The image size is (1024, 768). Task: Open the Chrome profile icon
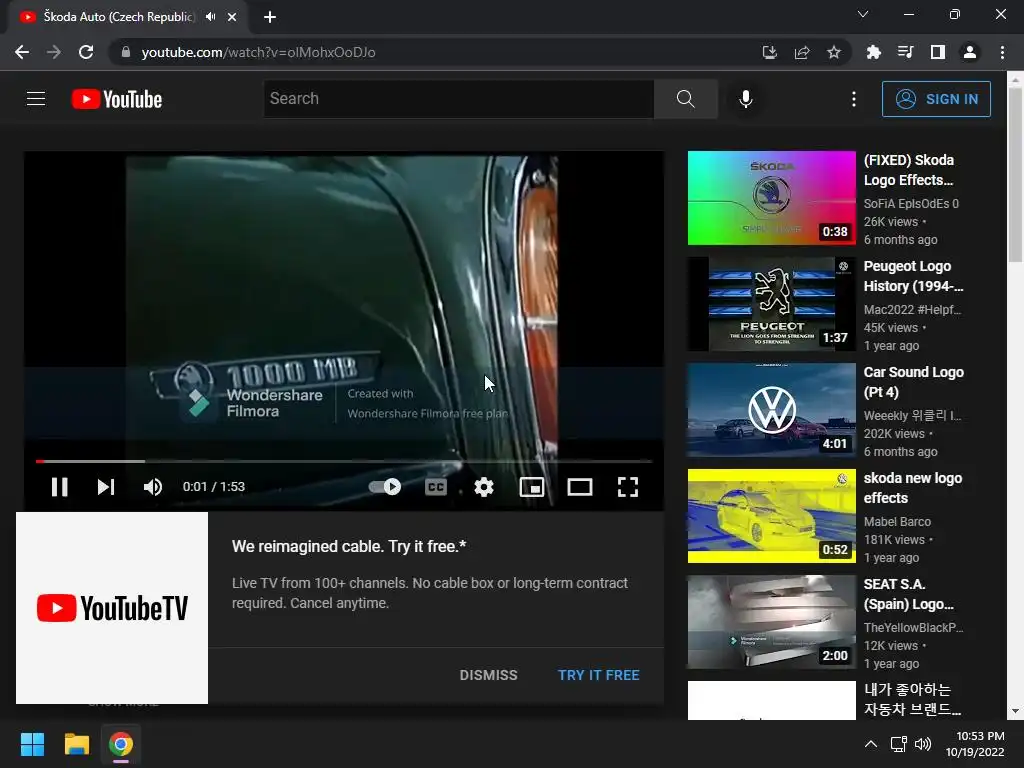[x=970, y=52]
